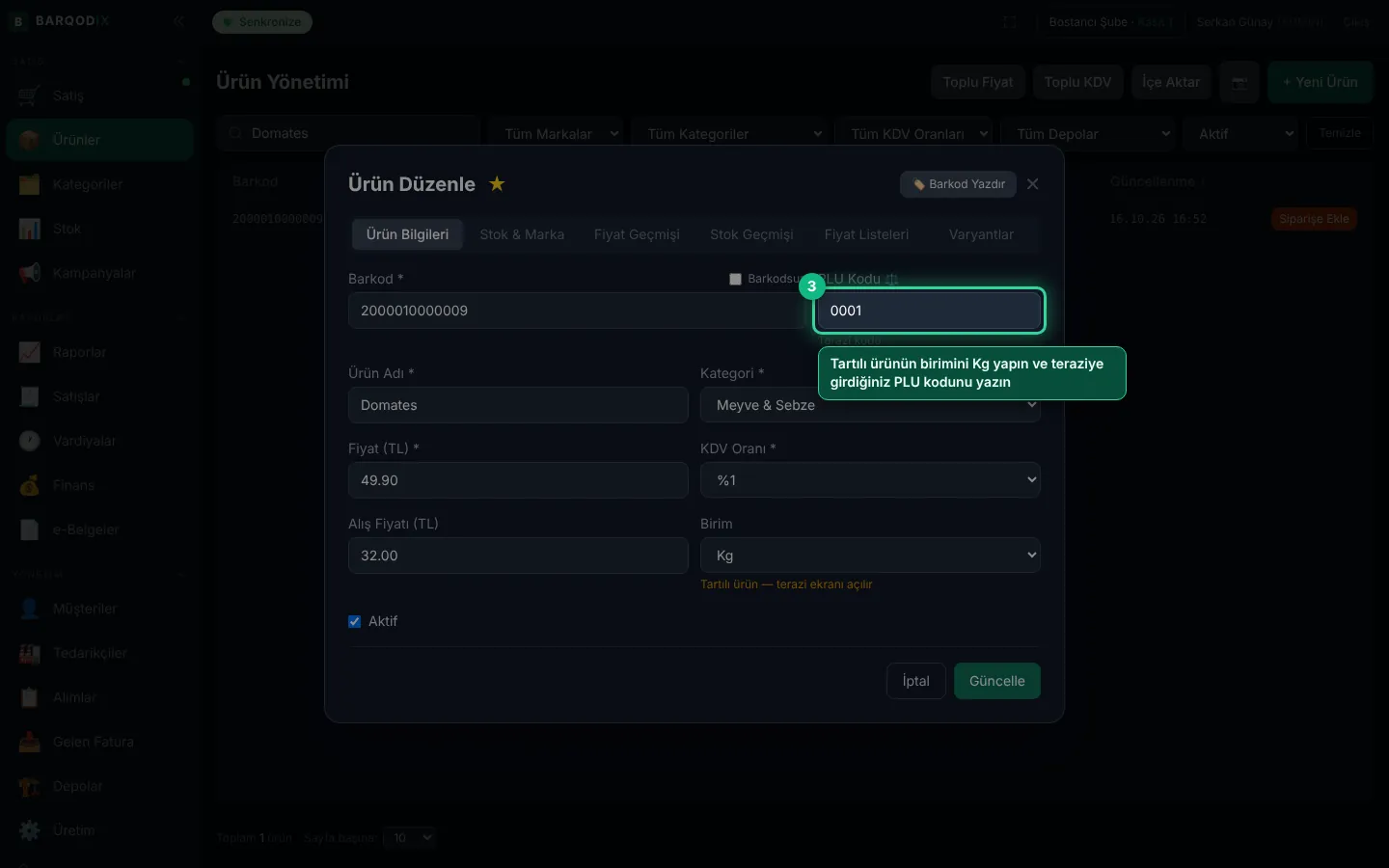Toggle the Barkodsuz checkbox
Screen dimensions: 1389x868
735,279
